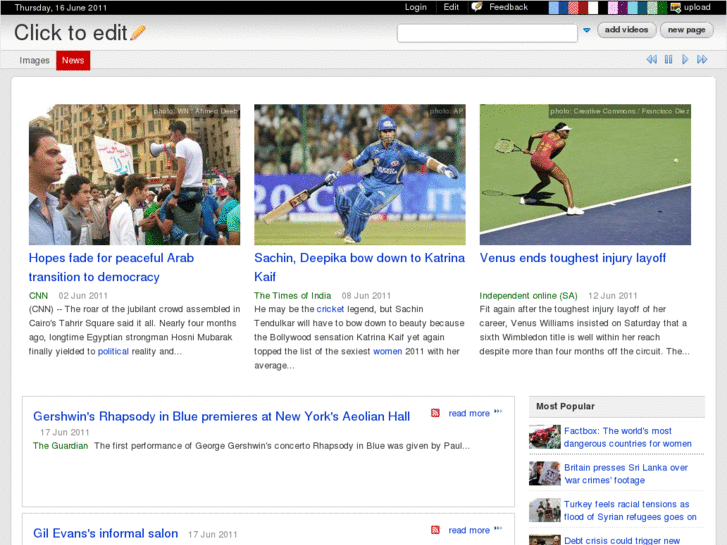Select the light blue theme swatch
Viewport: 727px width, 545px height.
pyautogui.click(x=554, y=7)
